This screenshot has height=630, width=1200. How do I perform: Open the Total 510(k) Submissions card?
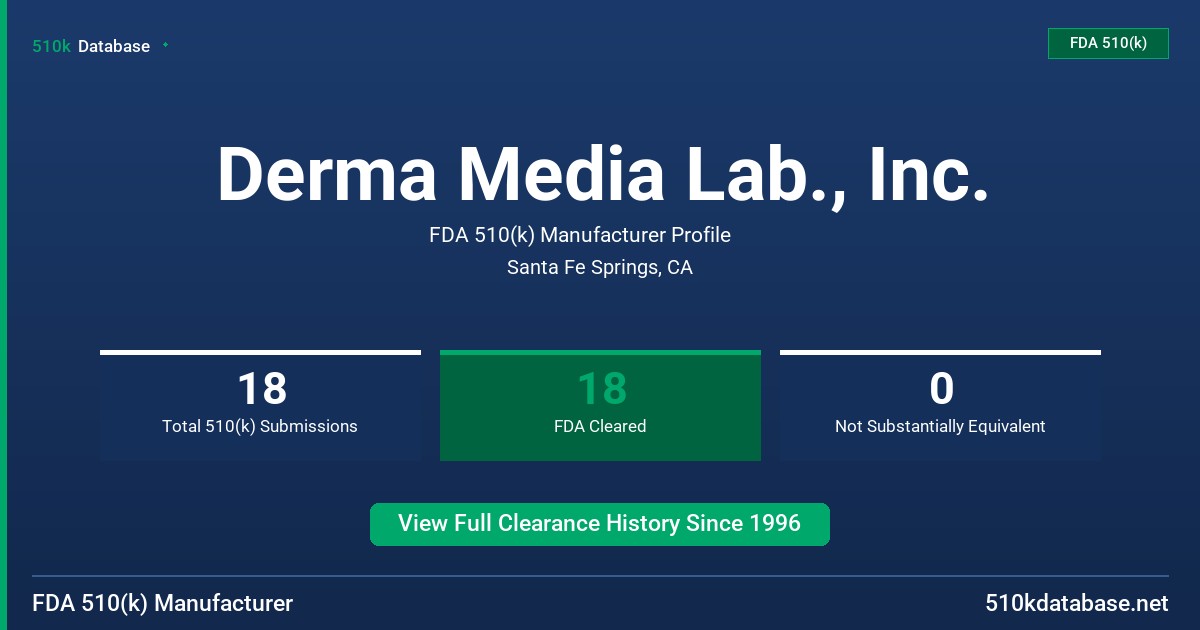coord(260,405)
